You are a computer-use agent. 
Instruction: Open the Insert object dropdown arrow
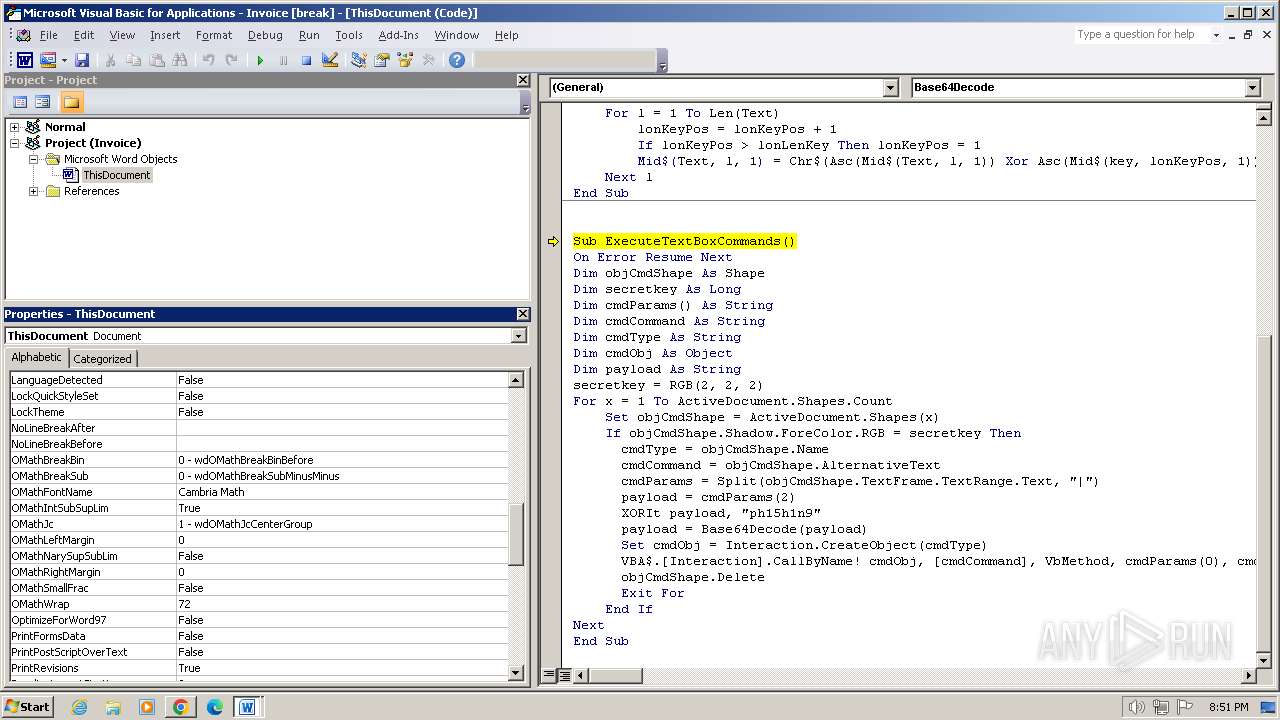63,60
